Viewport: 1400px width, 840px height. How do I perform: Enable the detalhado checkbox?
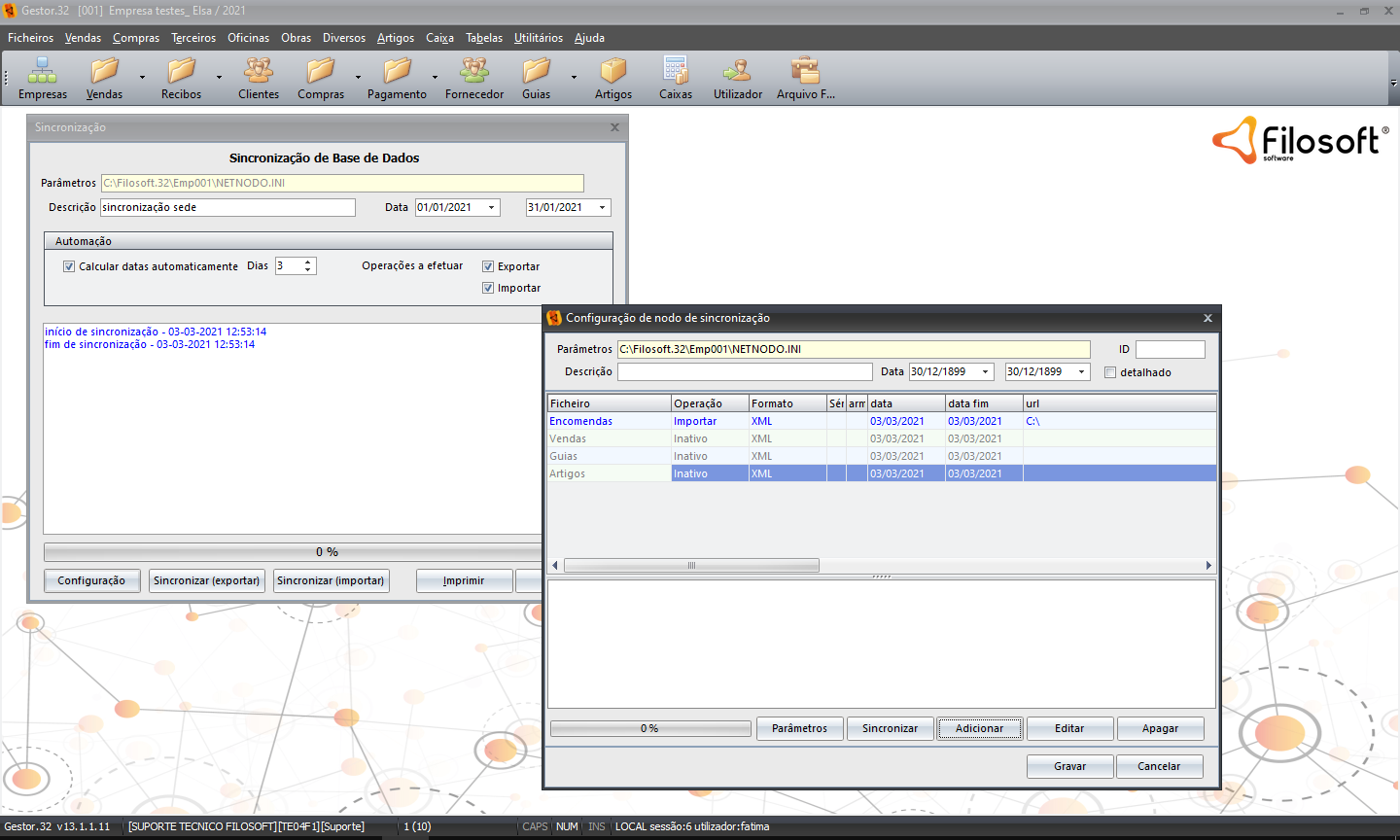(1110, 372)
